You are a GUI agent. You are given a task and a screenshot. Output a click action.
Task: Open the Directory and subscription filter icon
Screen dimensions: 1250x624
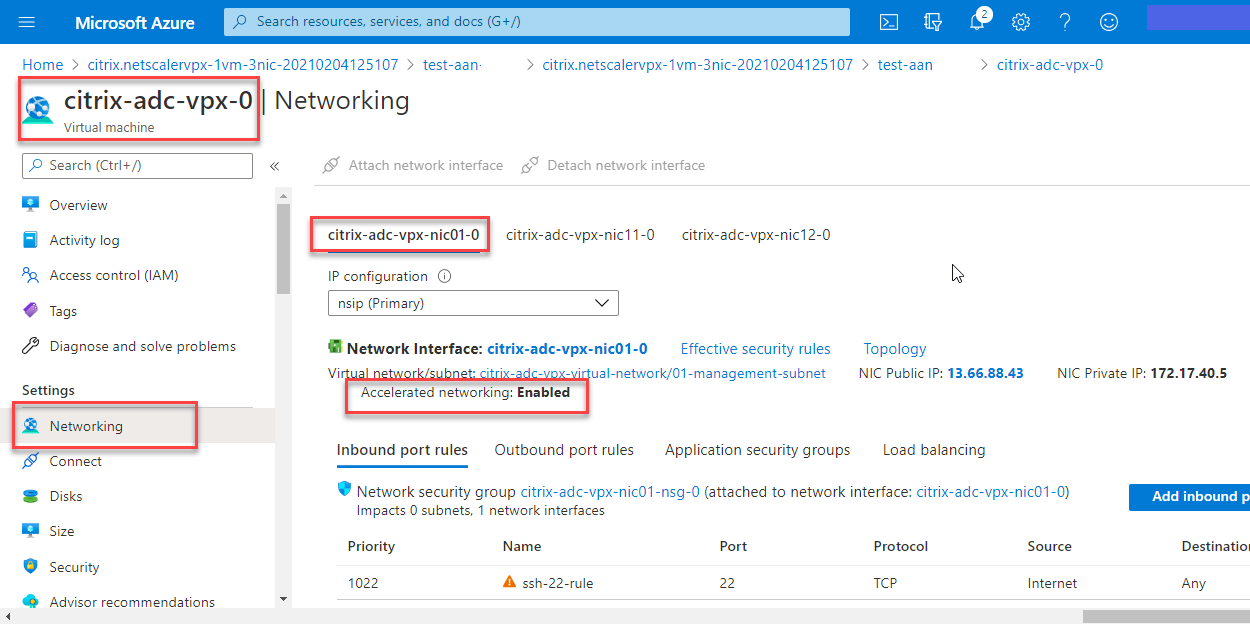pos(933,22)
